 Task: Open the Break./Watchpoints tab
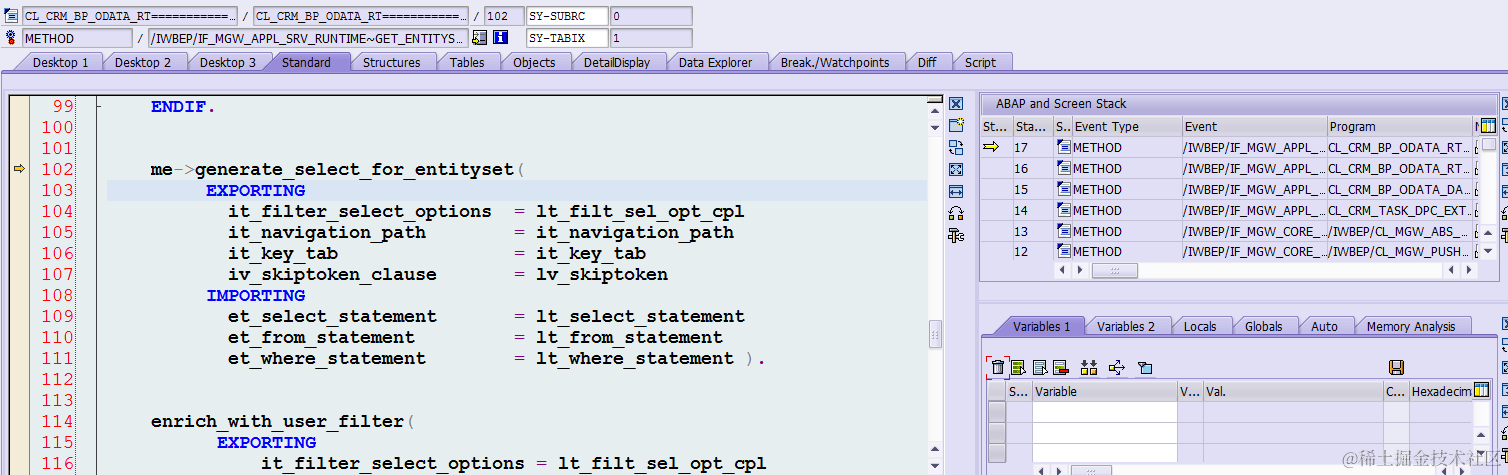tap(835, 62)
